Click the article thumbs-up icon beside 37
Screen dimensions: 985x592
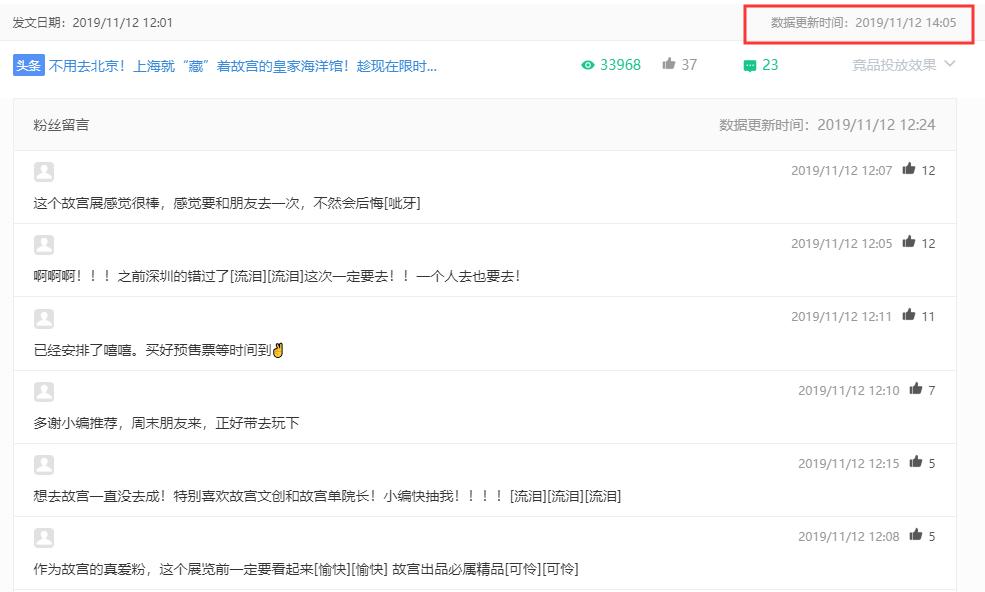pos(668,64)
